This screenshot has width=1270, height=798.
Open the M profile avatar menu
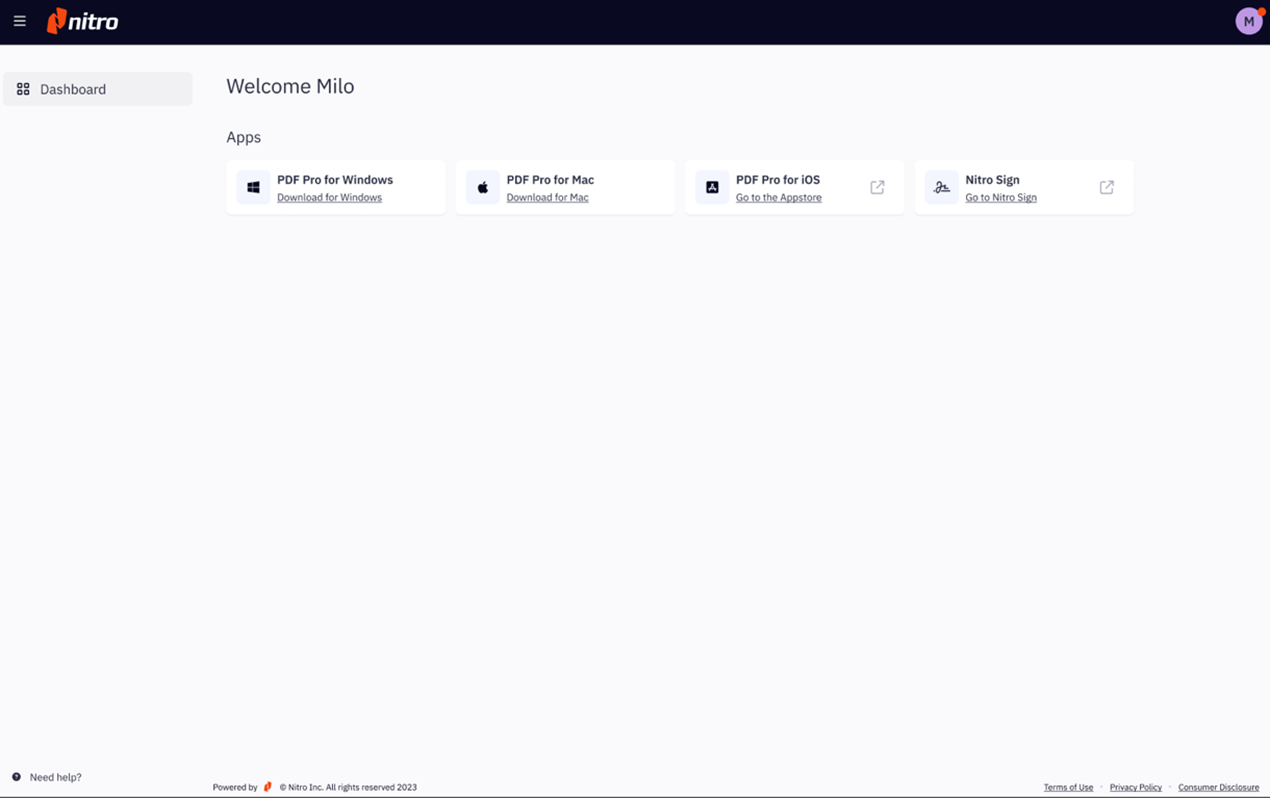coord(1247,19)
